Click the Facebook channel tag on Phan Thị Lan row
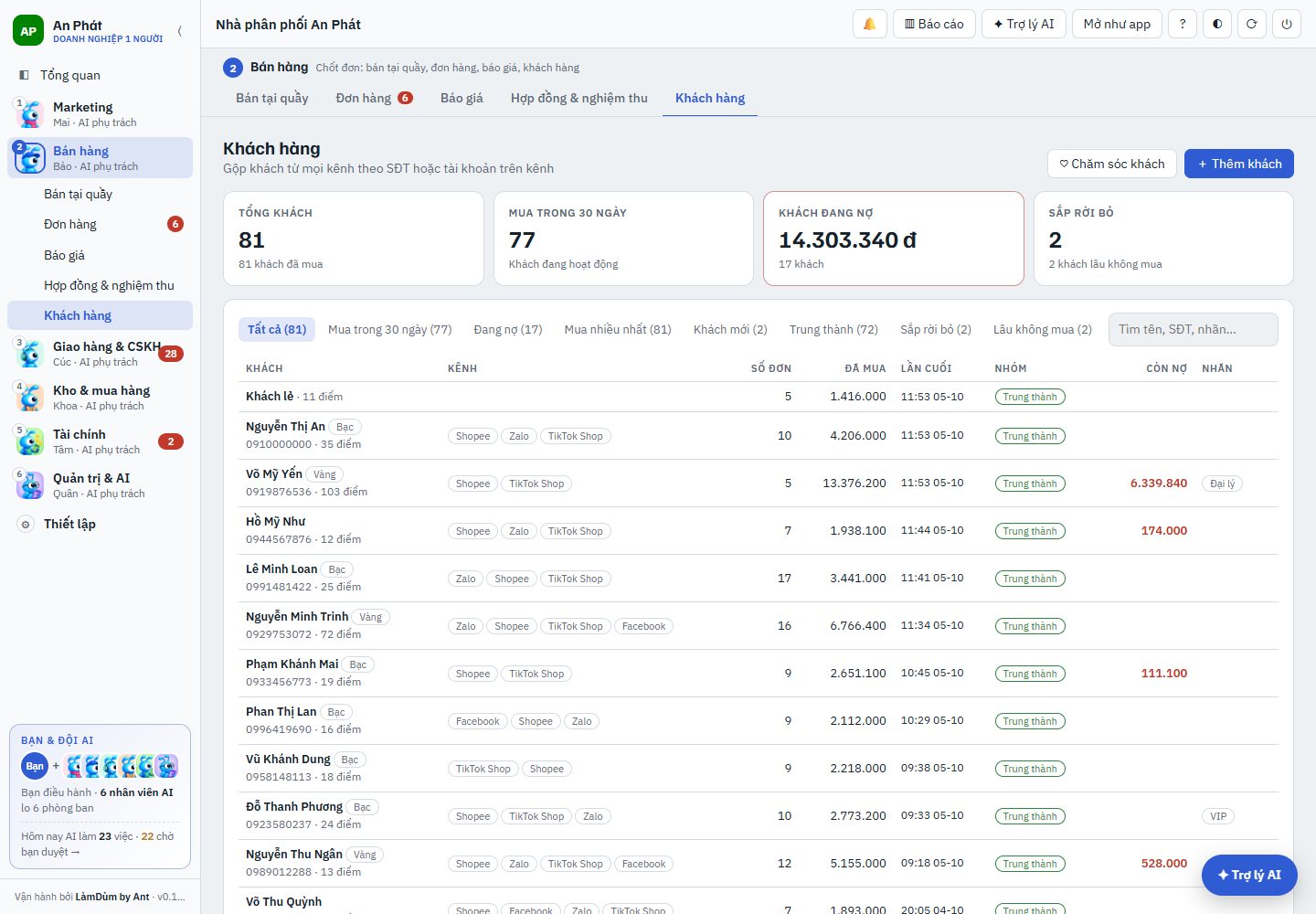 [477, 721]
